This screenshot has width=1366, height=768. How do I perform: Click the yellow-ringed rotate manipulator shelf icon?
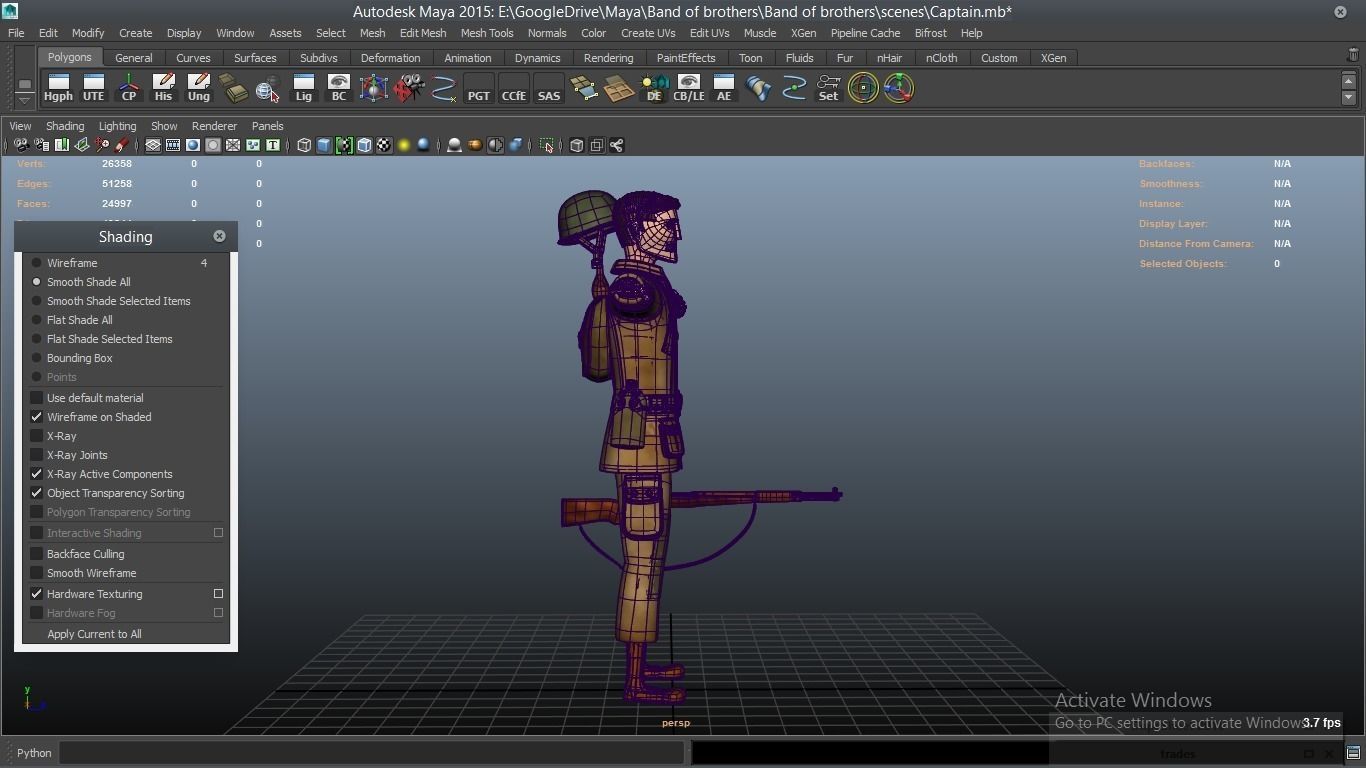tap(863, 88)
